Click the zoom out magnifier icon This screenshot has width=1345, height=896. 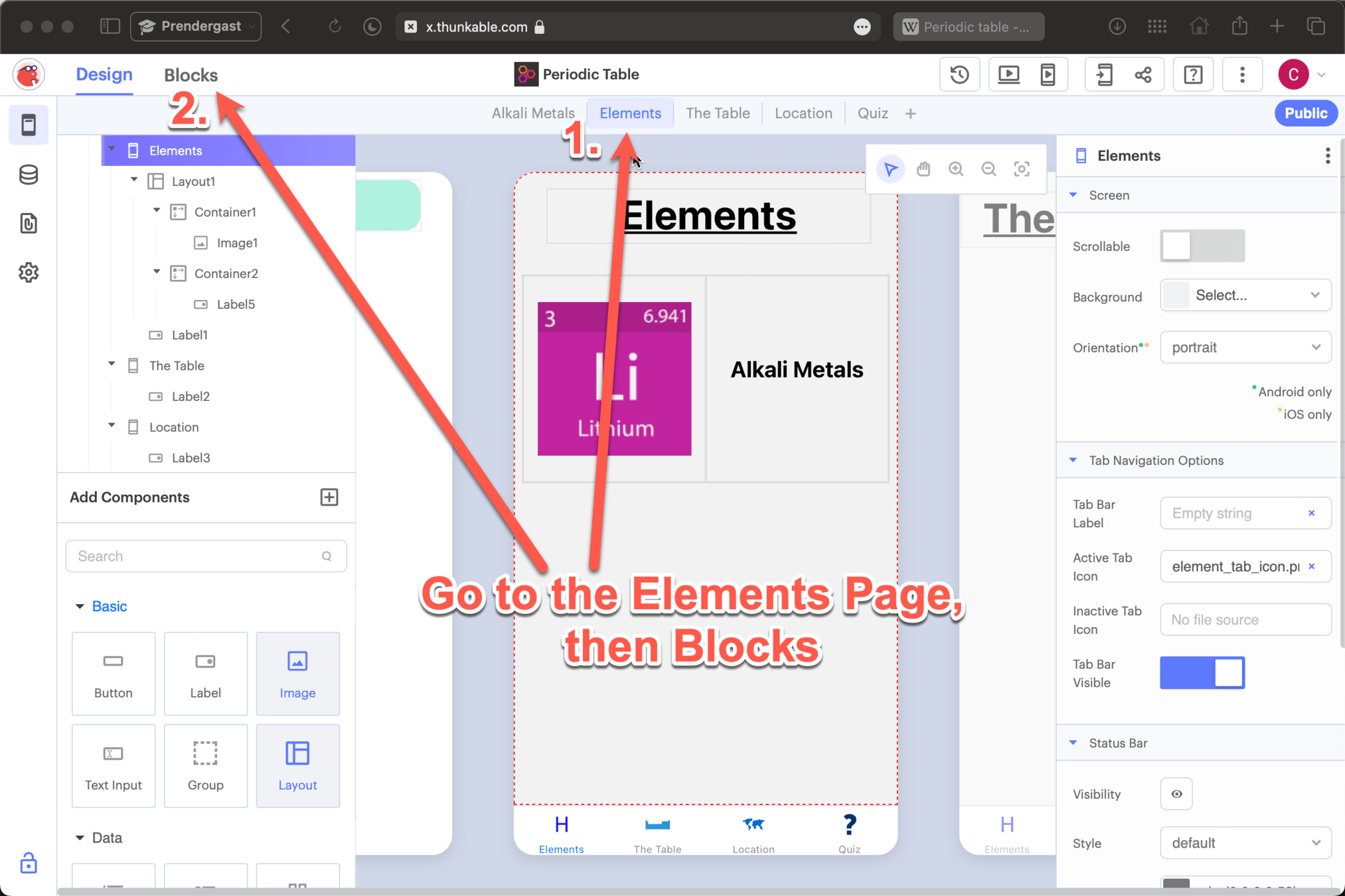989,169
